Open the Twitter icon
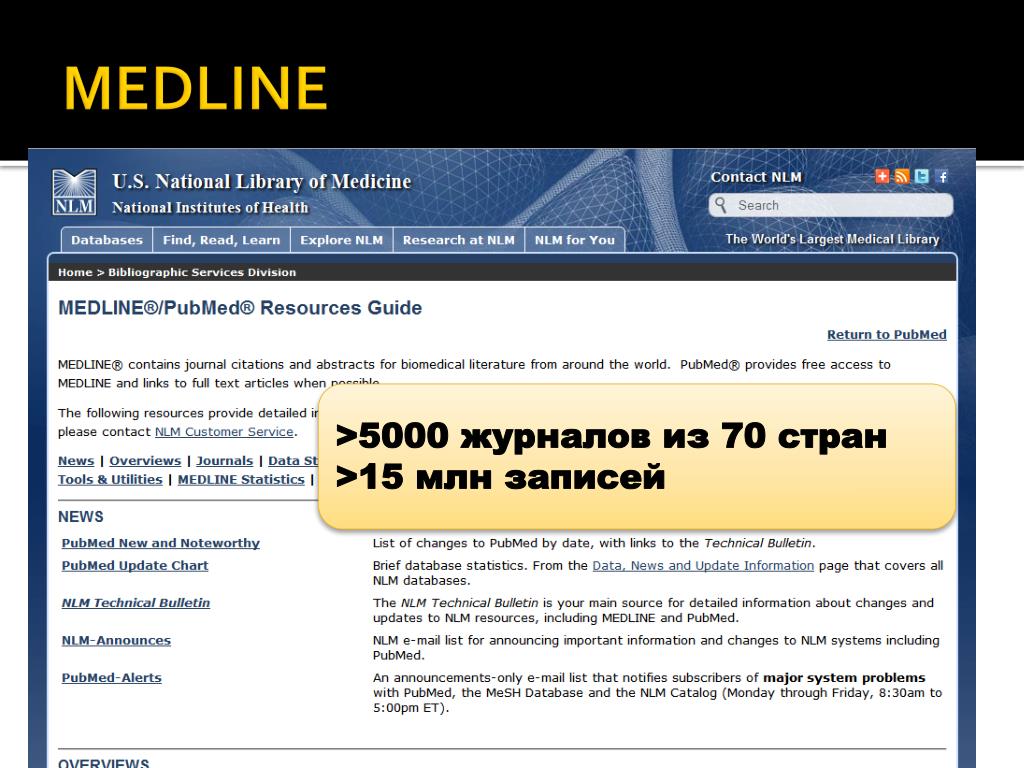The height and width of the screenshot is (768, 1024). [x=921, y=176]
